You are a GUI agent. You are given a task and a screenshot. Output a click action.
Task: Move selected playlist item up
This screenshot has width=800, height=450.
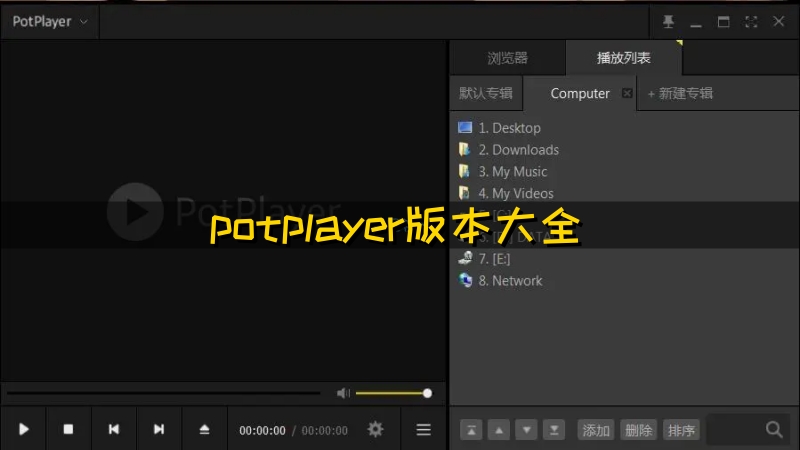[499, 430]
